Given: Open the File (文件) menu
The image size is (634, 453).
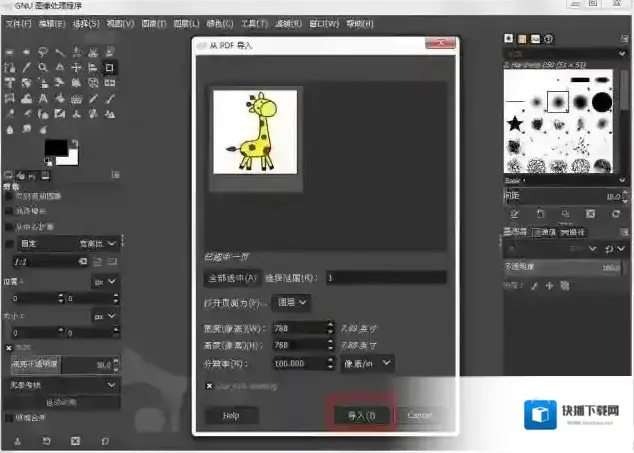Looking at the screenshot, I should [x=18, y=21].
